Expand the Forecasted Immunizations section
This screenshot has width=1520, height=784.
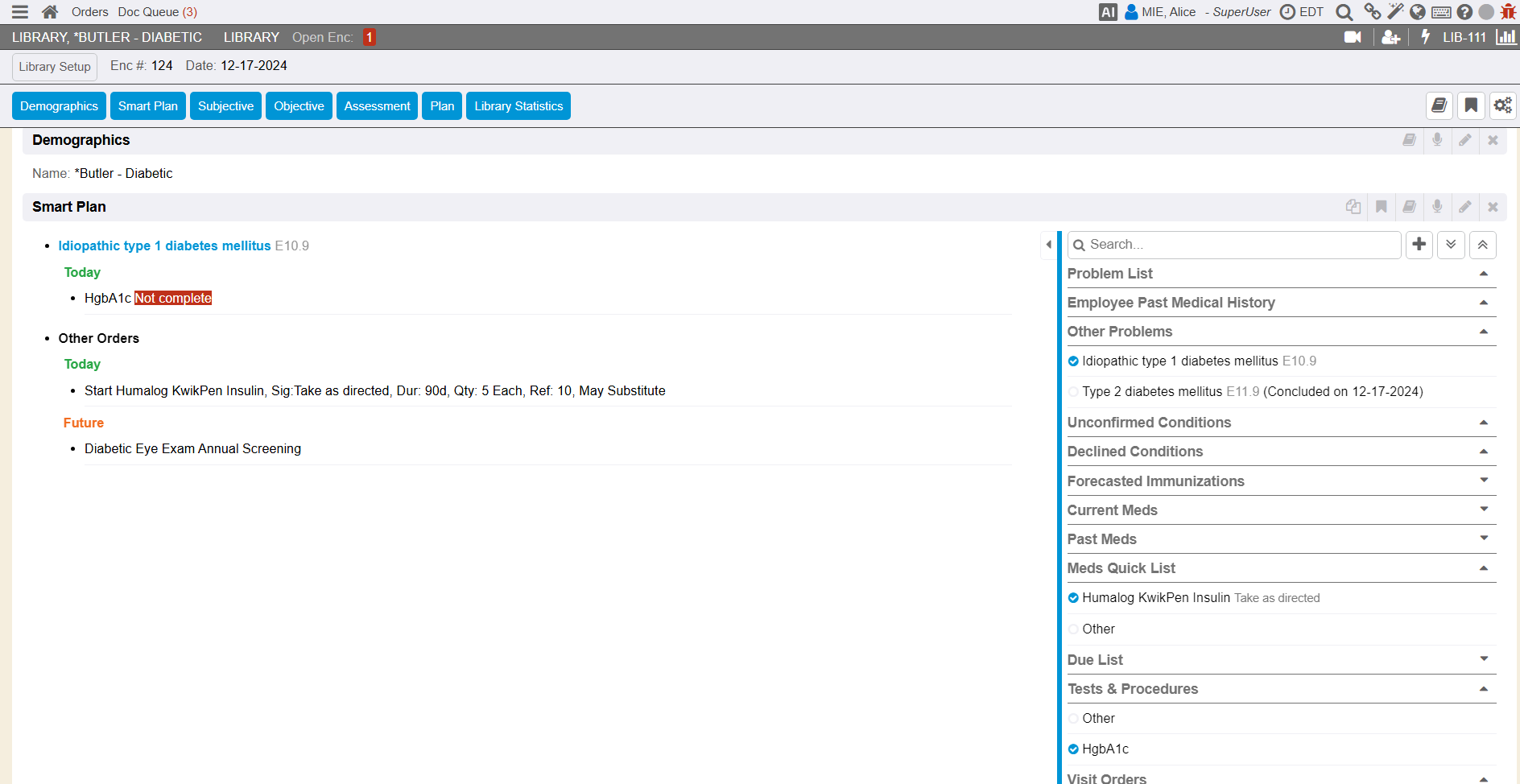coord(1483,481)
